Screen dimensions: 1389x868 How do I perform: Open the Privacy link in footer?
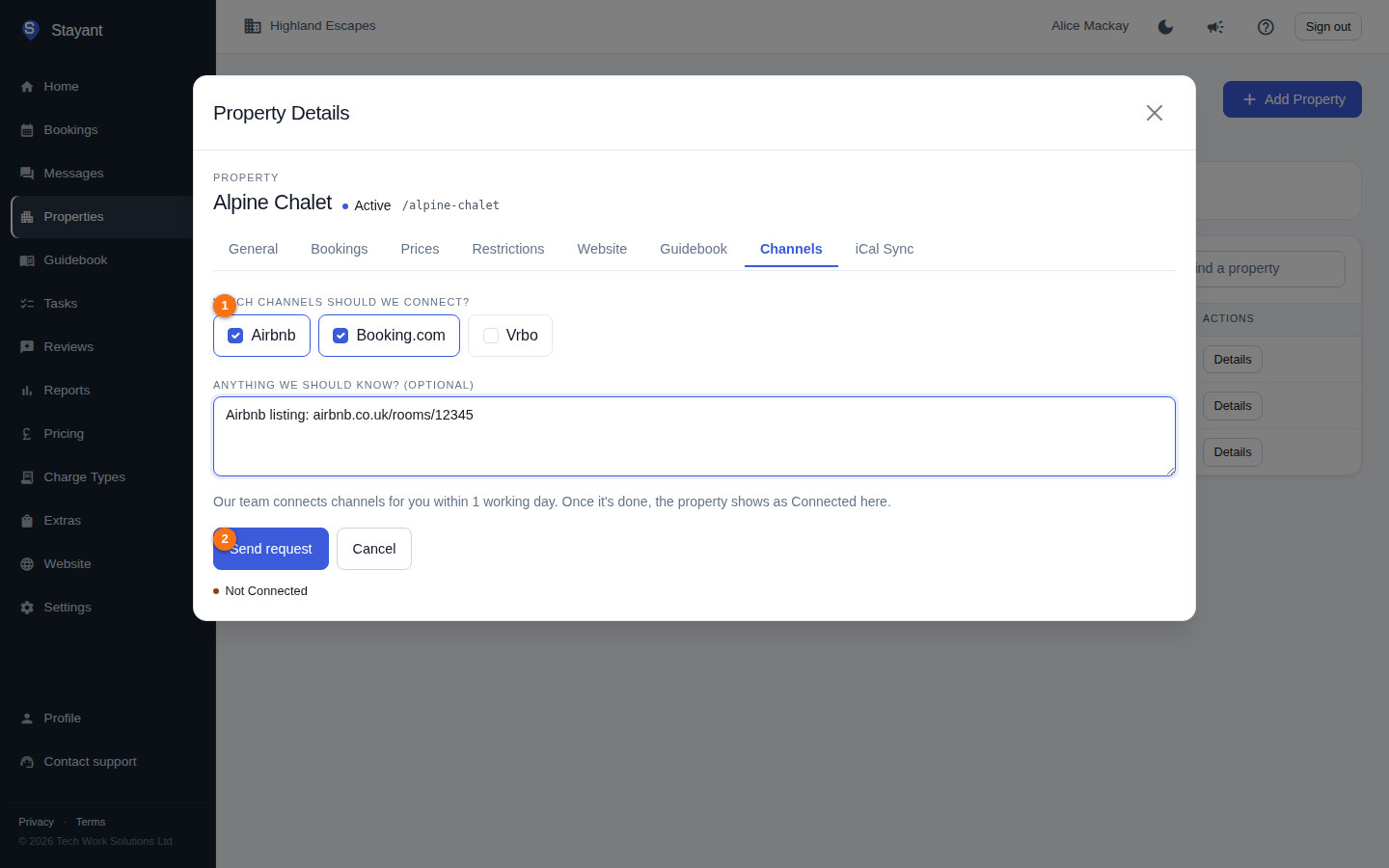tap(36, 822)
